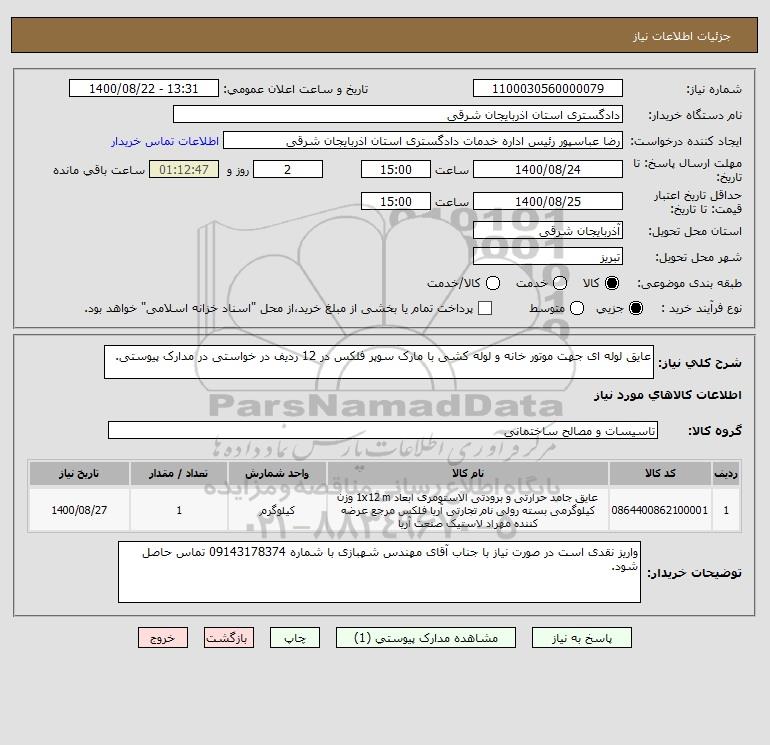This screenshot has width=770, height=745.
Task: Click the general need description text box
Action: click(x=379, y=362)
